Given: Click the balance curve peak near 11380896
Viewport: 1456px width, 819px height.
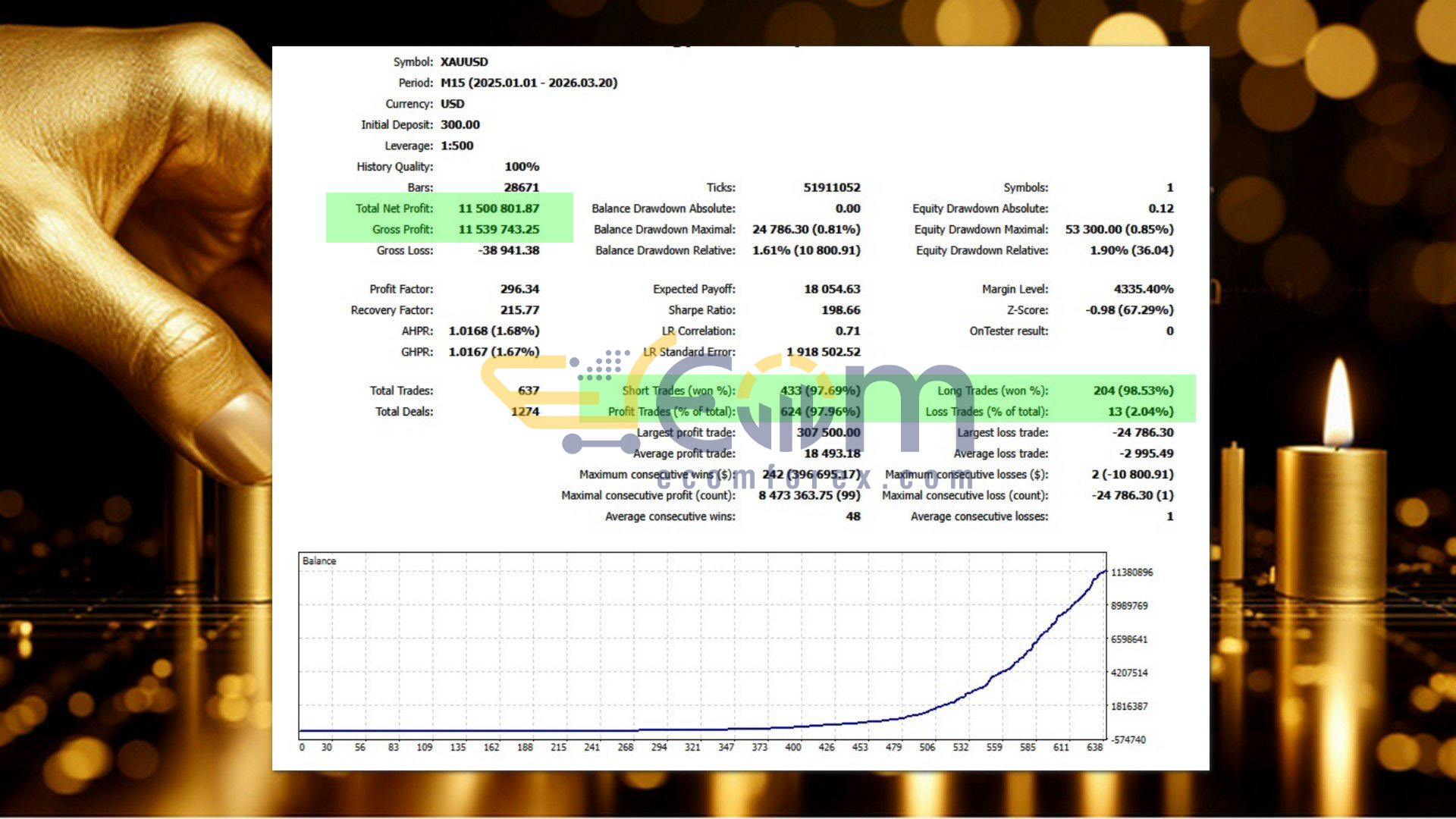Looking at the screenshot, I should coord(1104,572).
